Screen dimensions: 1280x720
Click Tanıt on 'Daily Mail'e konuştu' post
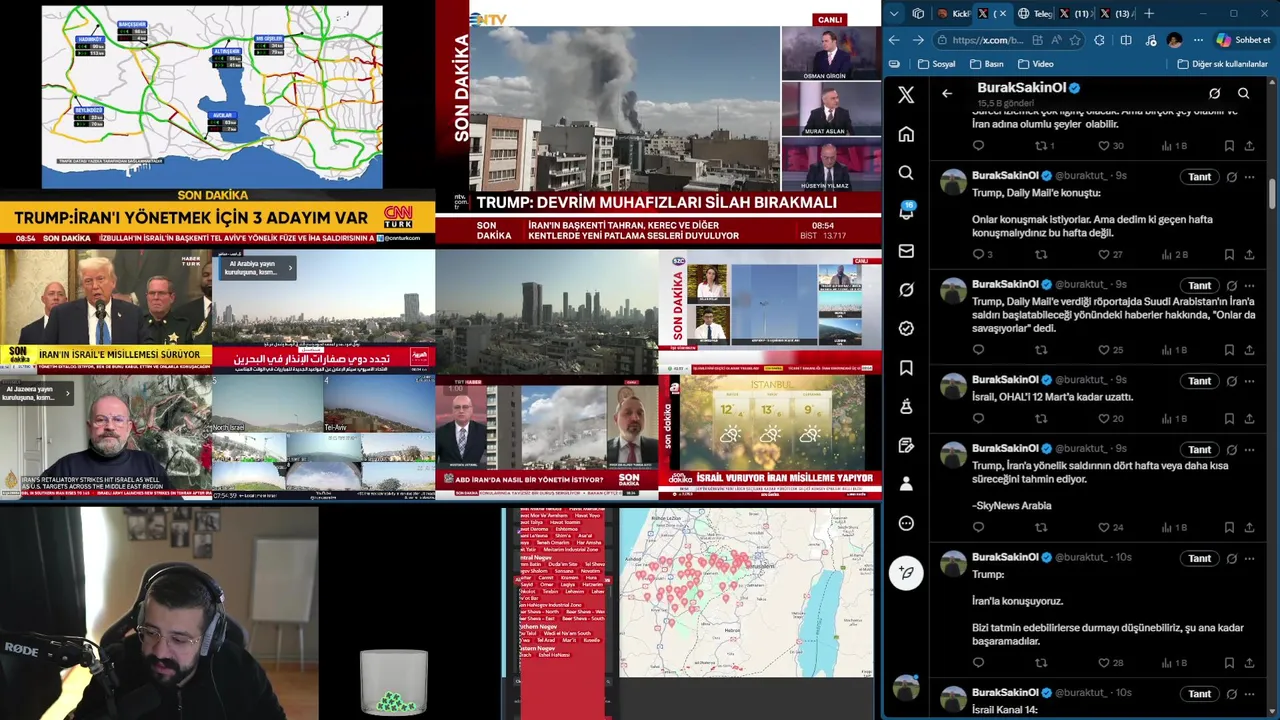coord(1199,177)
